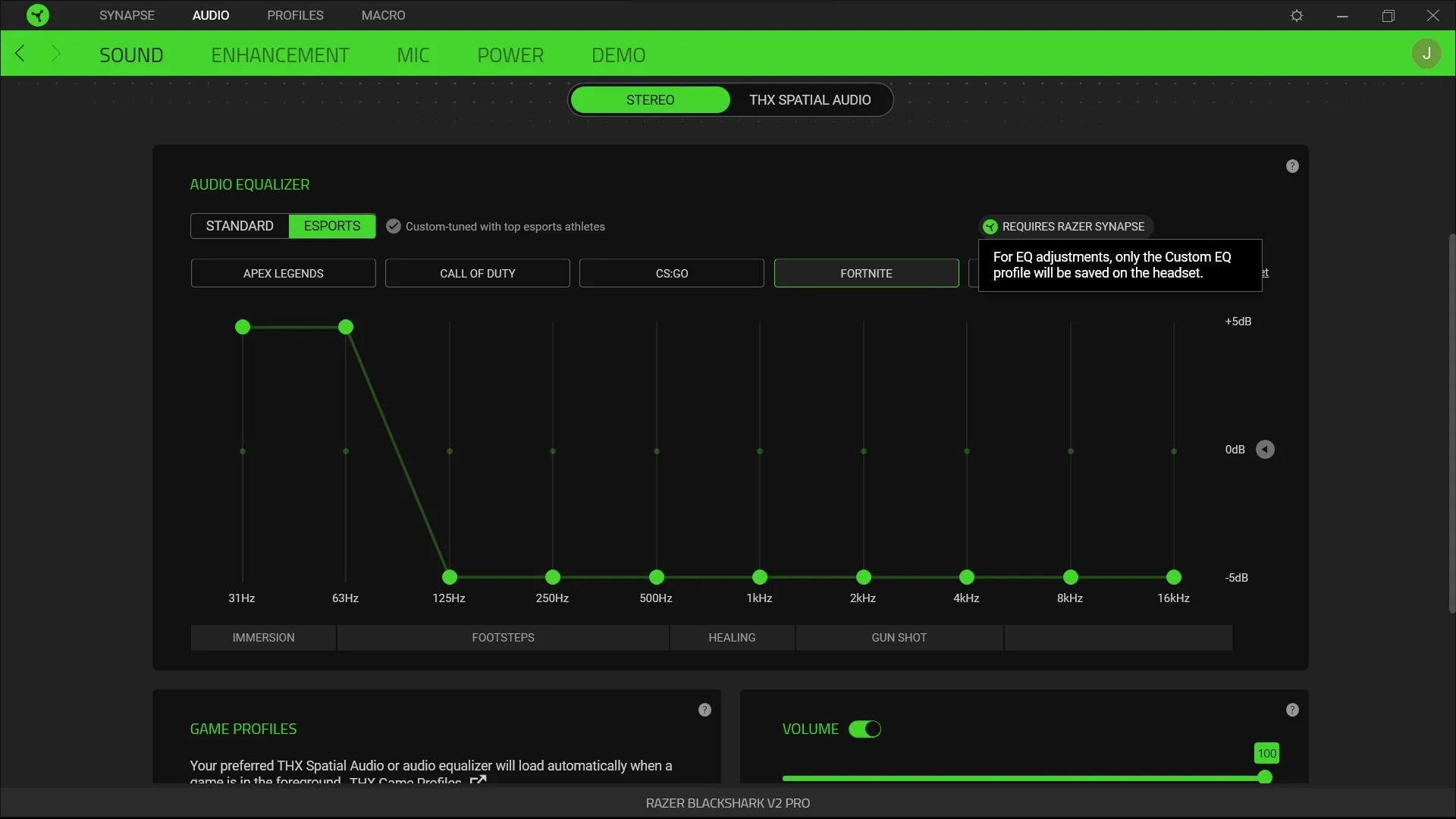1456x819 pixels.
Task: Click the 500Hz EQ band handle
Action: [x=657, y=577]
